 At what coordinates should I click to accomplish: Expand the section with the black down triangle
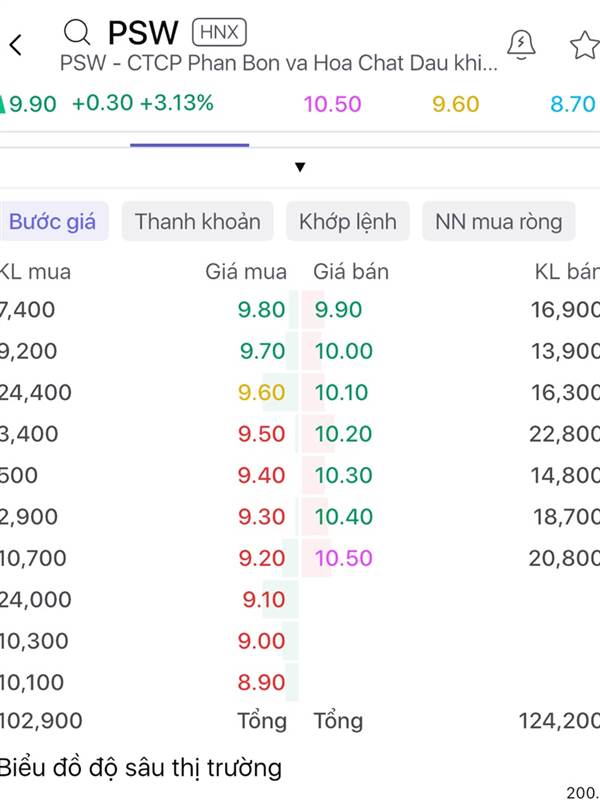[x=300, y=167]
